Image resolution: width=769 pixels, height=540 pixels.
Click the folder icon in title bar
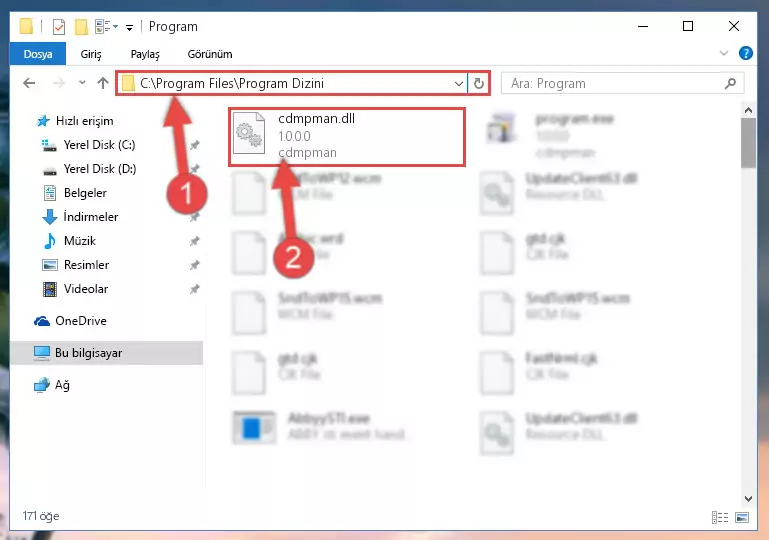[26, 26]
